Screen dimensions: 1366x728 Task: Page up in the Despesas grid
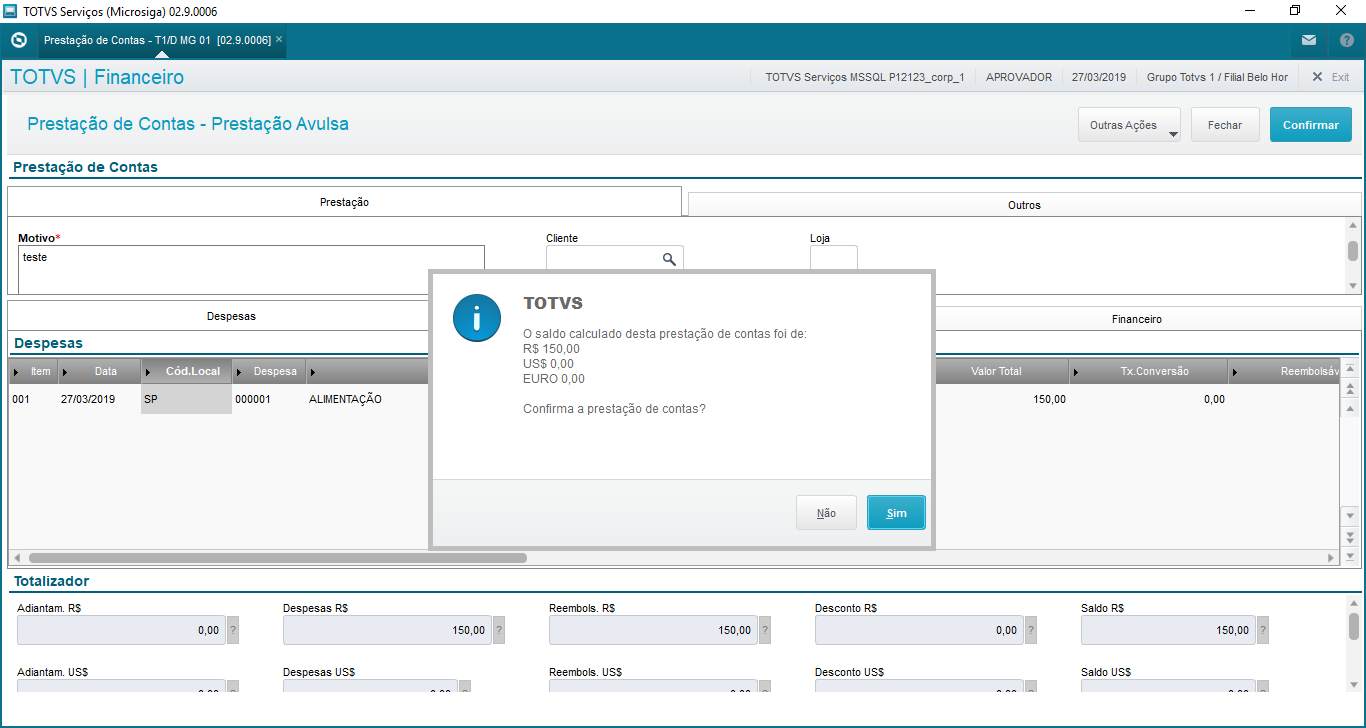1349,388
